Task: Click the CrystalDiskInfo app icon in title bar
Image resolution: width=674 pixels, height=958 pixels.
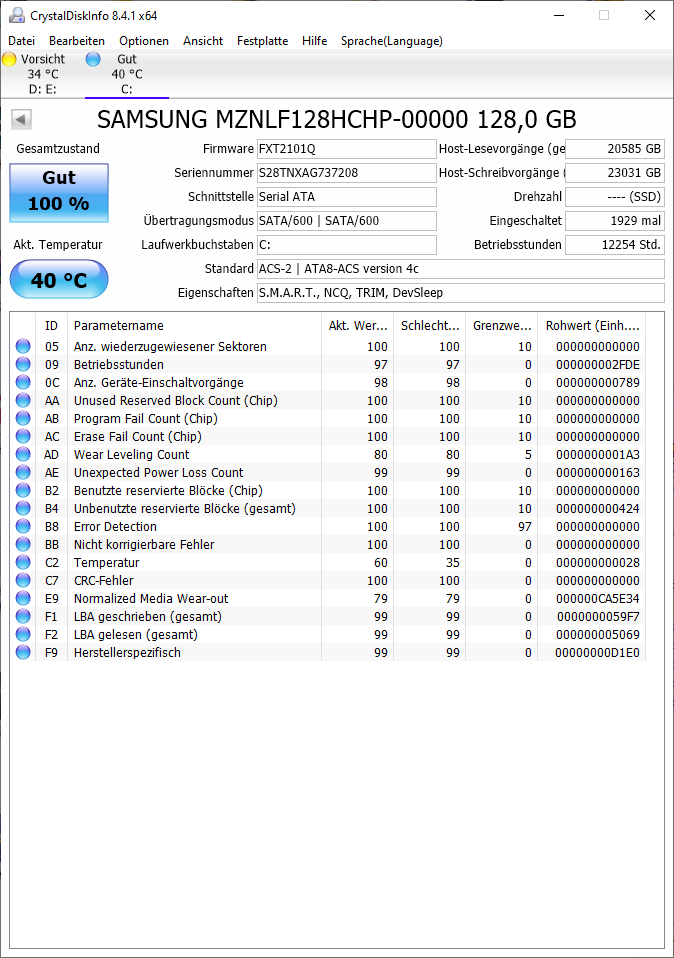Action: [x=16, y=15]
